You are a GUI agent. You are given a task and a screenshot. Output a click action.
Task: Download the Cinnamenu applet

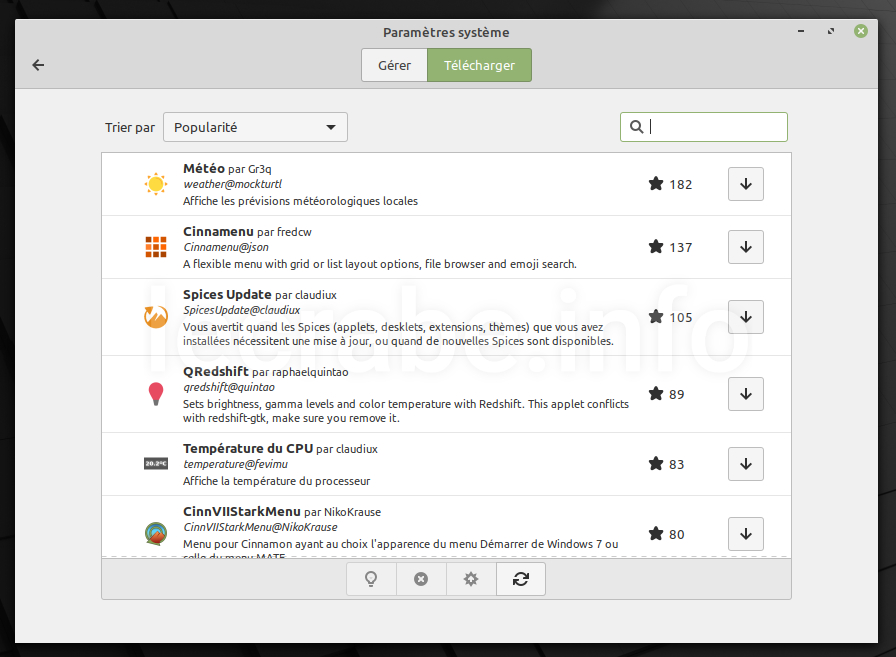746,247
